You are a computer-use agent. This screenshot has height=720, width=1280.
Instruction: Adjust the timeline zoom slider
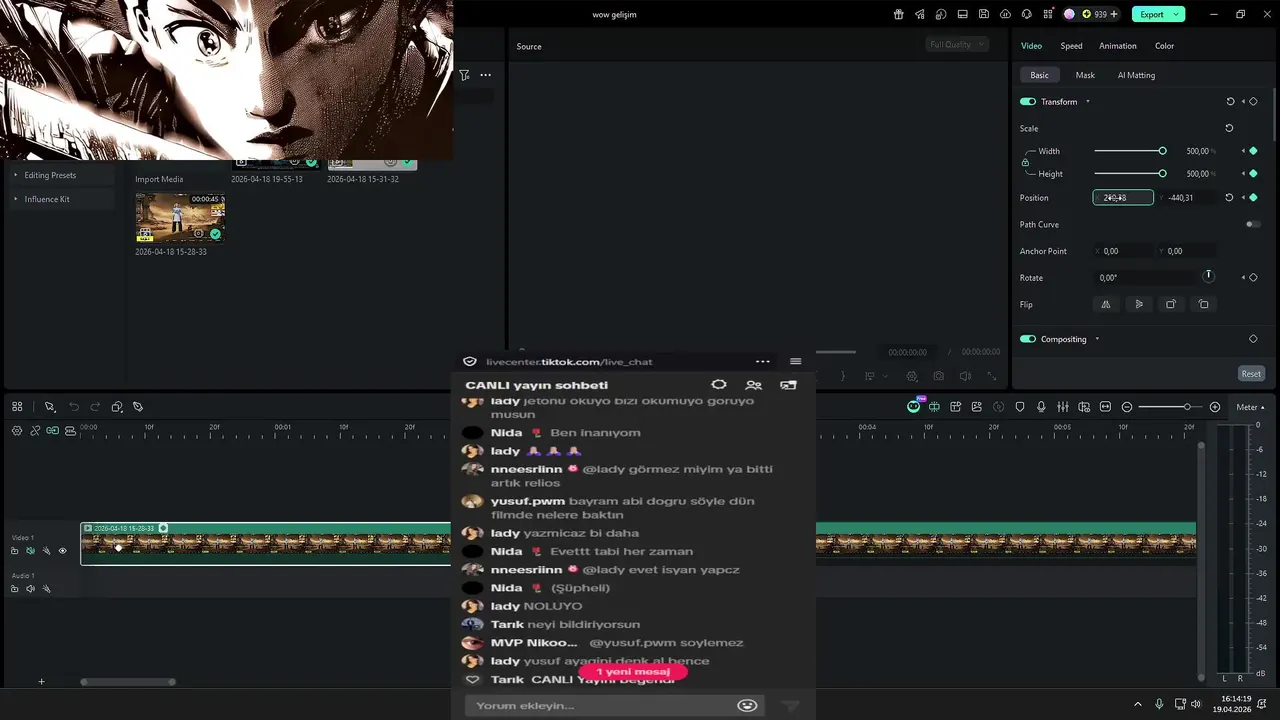click(x=1170, y=407)
